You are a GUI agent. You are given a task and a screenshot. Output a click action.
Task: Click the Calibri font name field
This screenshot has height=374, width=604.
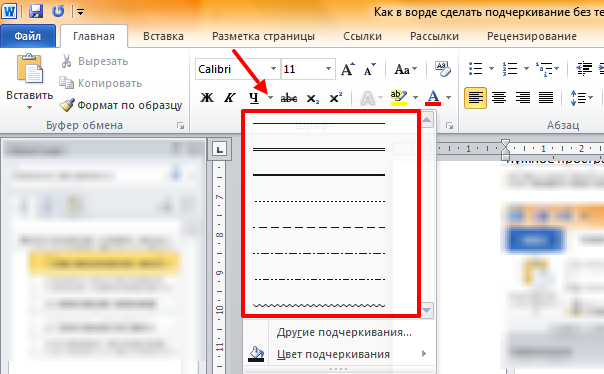pyautogui.click(x=232, y=69)
